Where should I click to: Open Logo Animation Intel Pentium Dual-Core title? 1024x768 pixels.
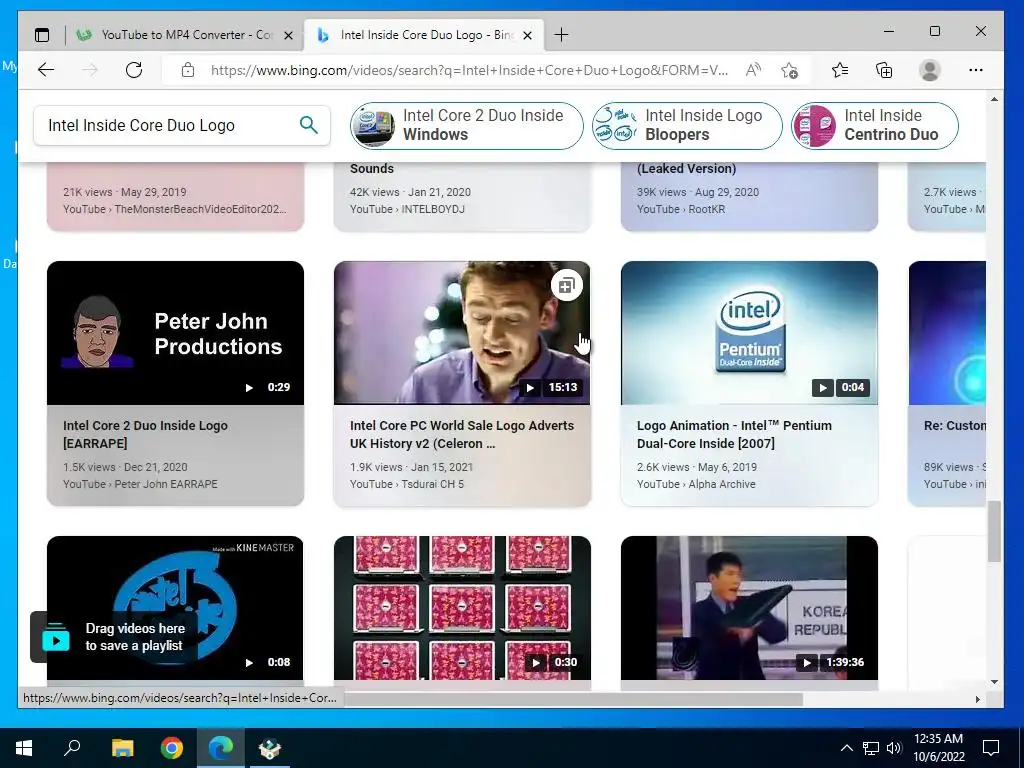point(734,434)
